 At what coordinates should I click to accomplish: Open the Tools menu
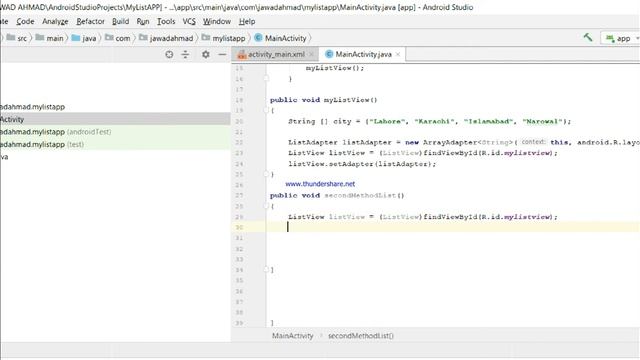coord(166,21)
